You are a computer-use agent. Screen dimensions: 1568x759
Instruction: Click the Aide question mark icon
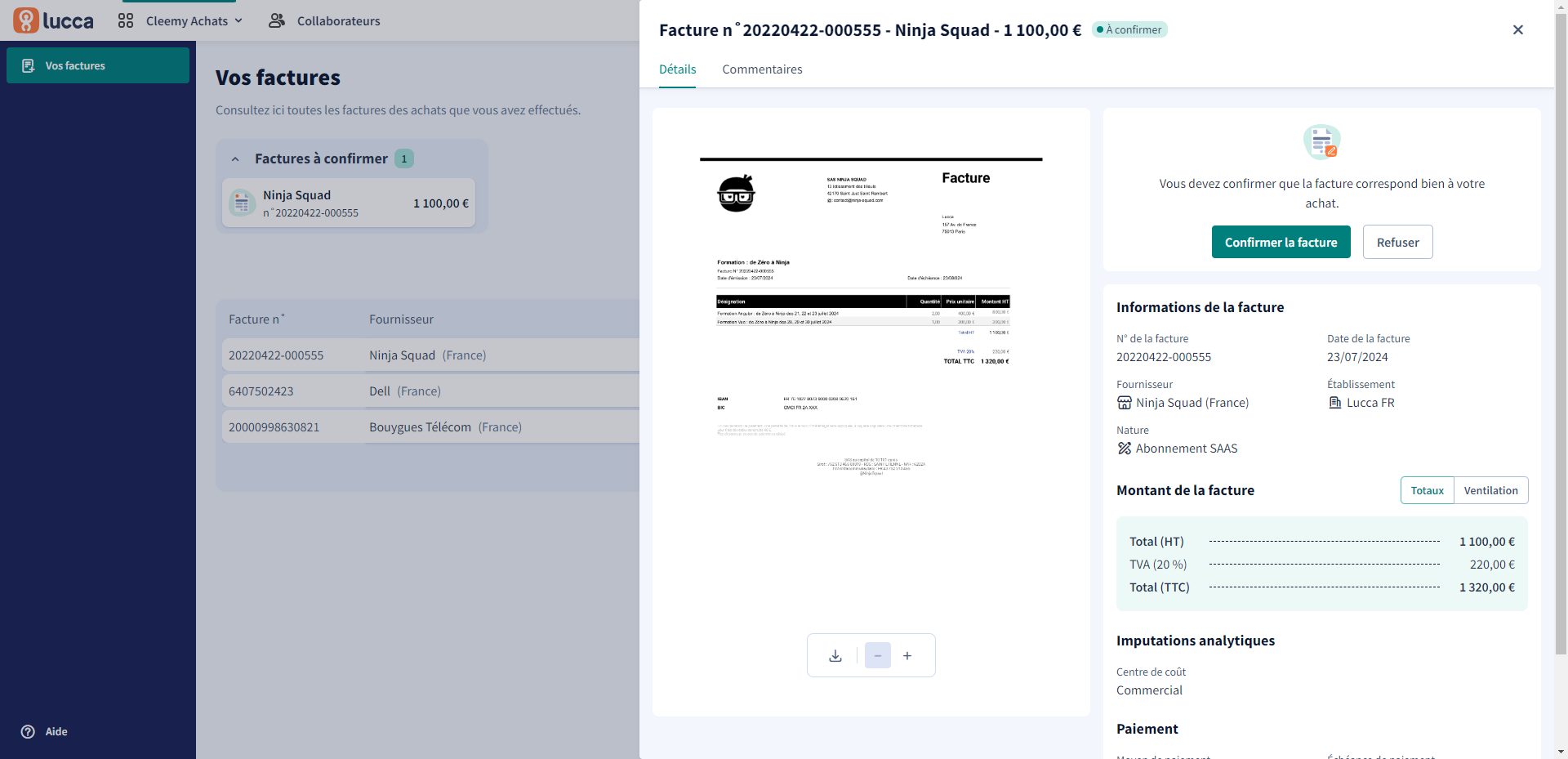tap(28, 731)
